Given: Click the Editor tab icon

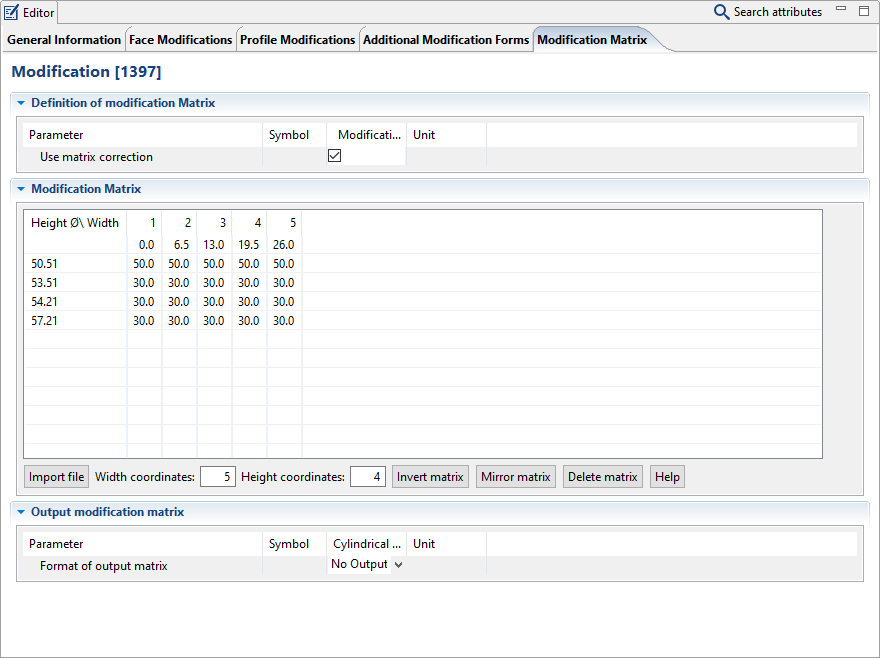Looking at the screenshot, I should [x=12, y=13].
